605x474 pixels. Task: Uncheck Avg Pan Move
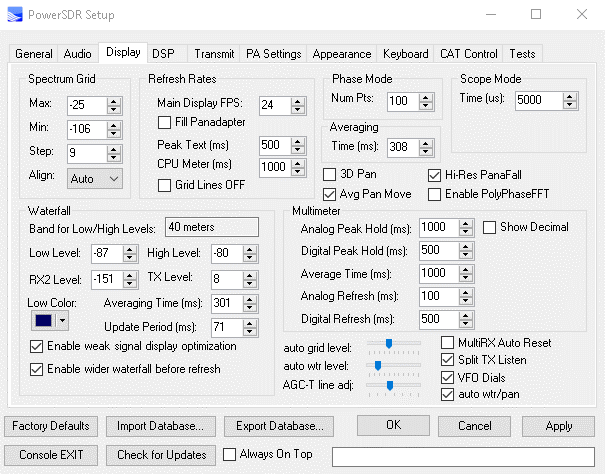[329, 194]
